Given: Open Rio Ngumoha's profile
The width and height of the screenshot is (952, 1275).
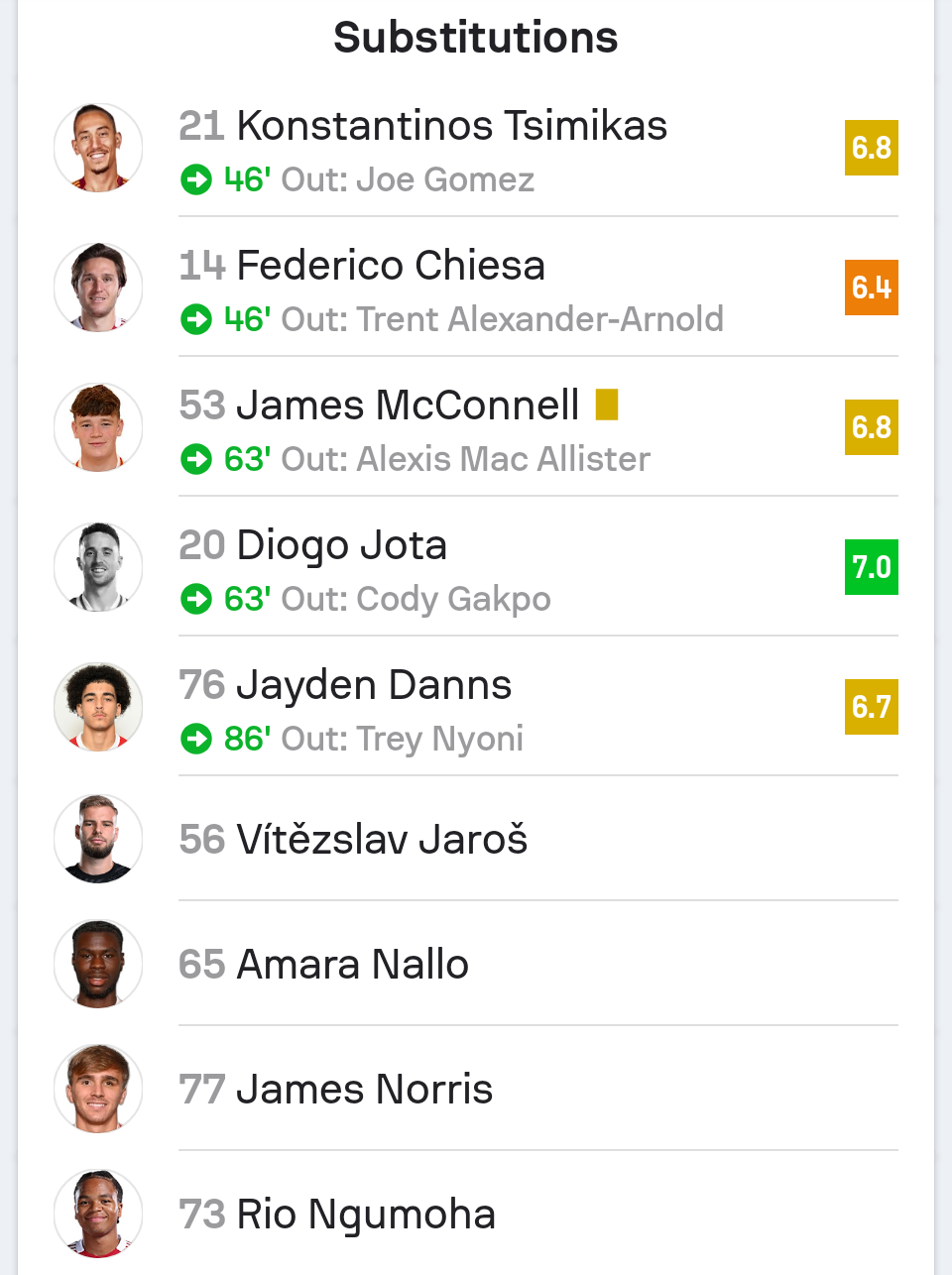Looking at the screenshot, I should (365, 1214).
